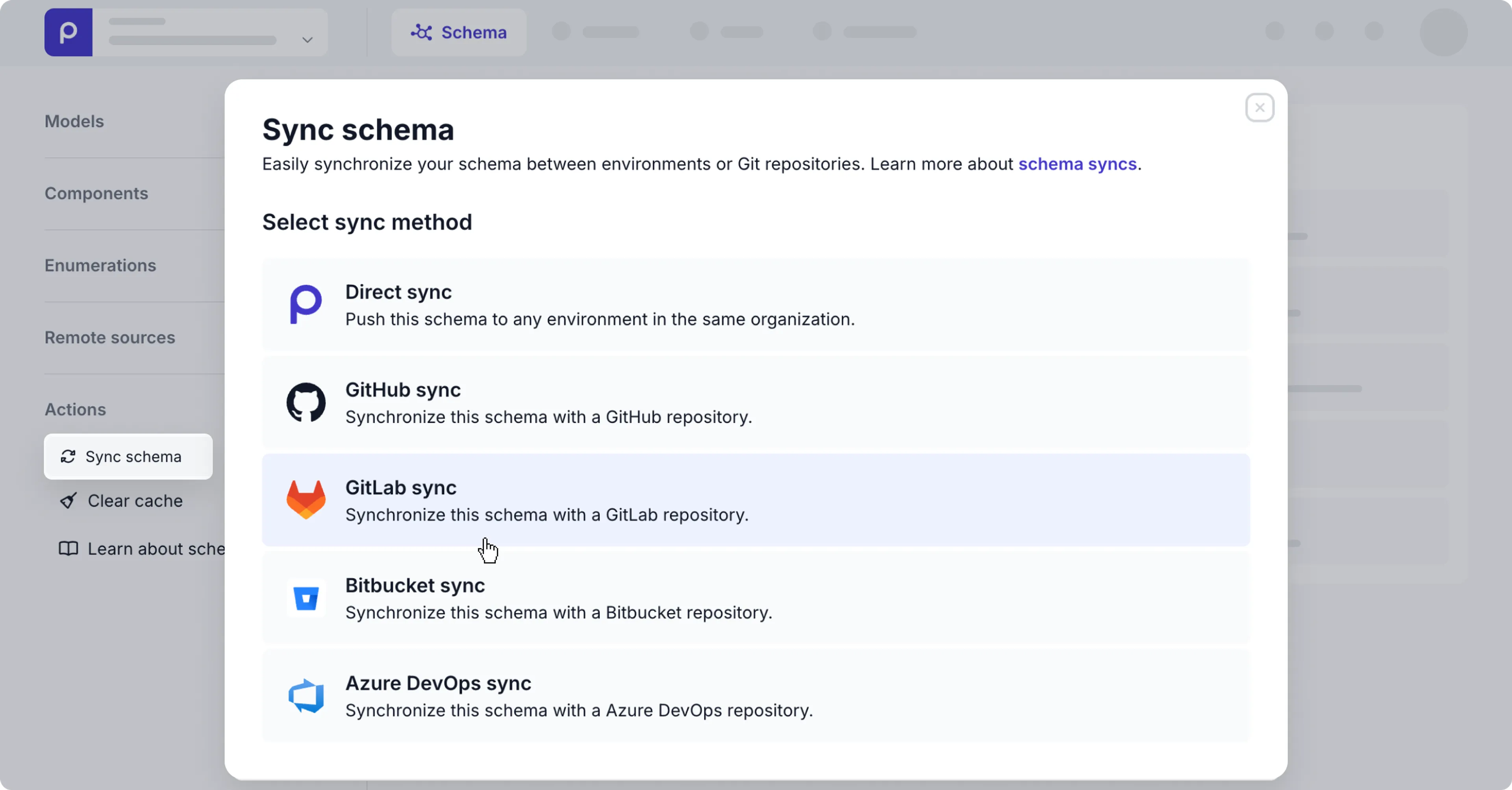Switch to the Schema tab
Screen dimensions: 1512x790
point(458,32)
